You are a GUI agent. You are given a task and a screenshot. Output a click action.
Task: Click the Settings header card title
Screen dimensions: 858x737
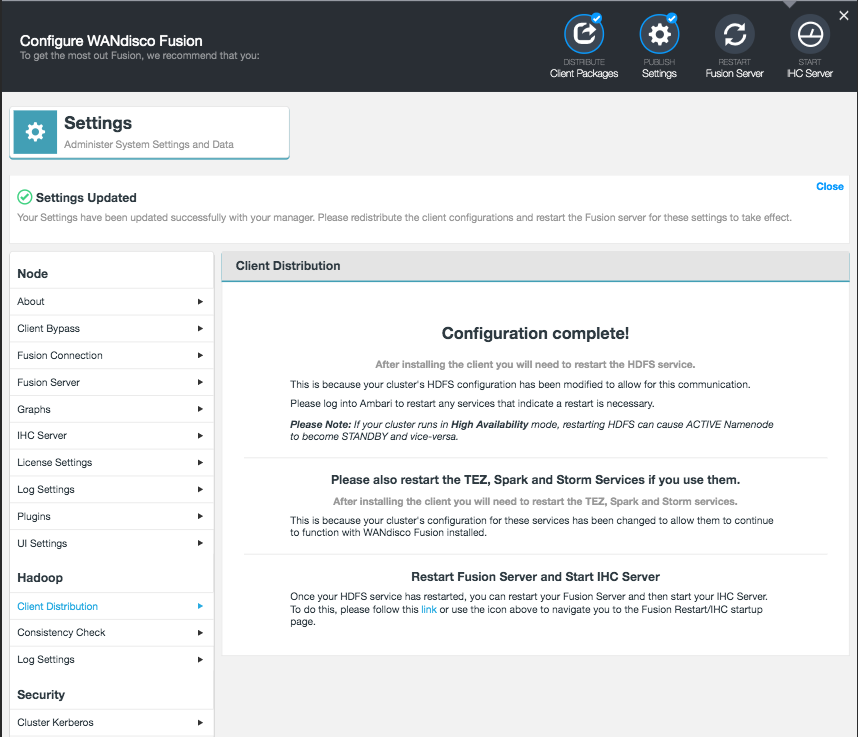coord(98,123)
